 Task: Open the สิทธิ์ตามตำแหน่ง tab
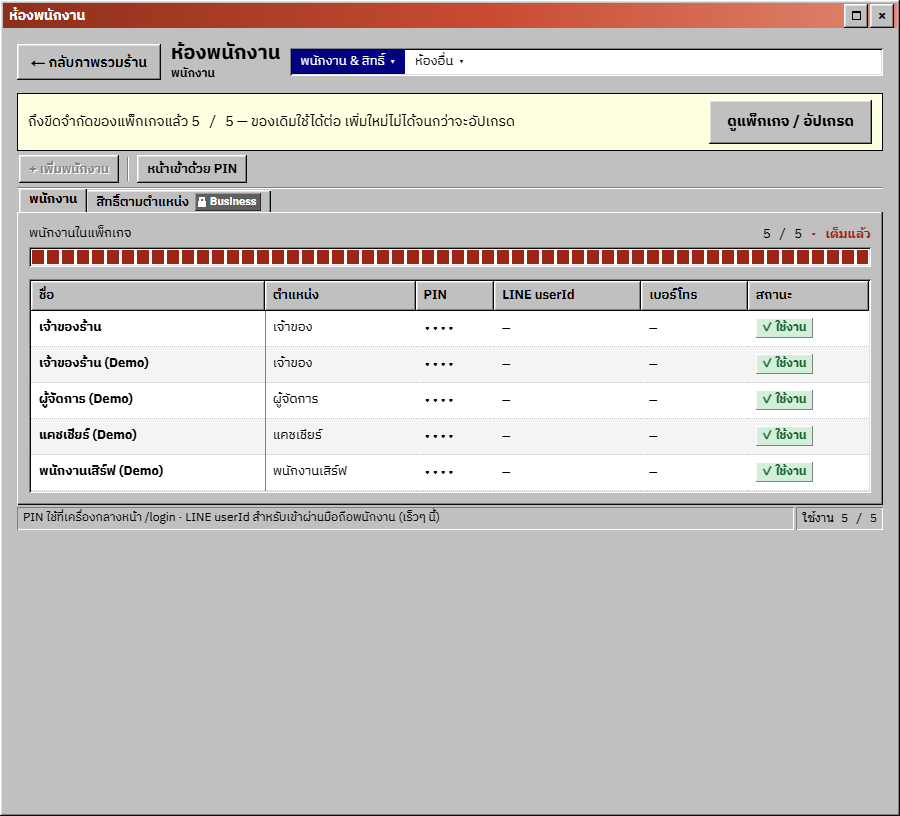pyautogui.click(x=178, y=201)
